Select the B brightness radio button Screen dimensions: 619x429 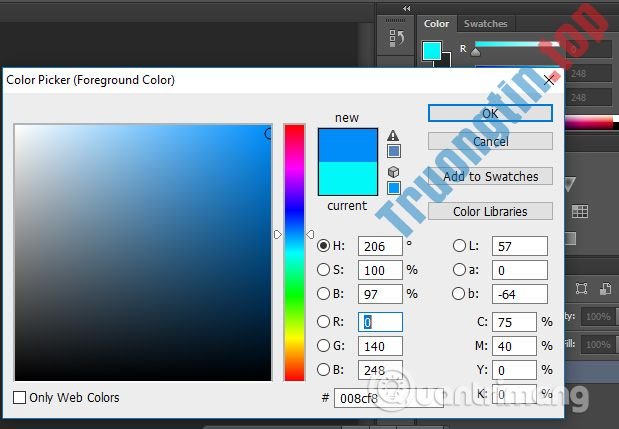(x=323, y=293)
